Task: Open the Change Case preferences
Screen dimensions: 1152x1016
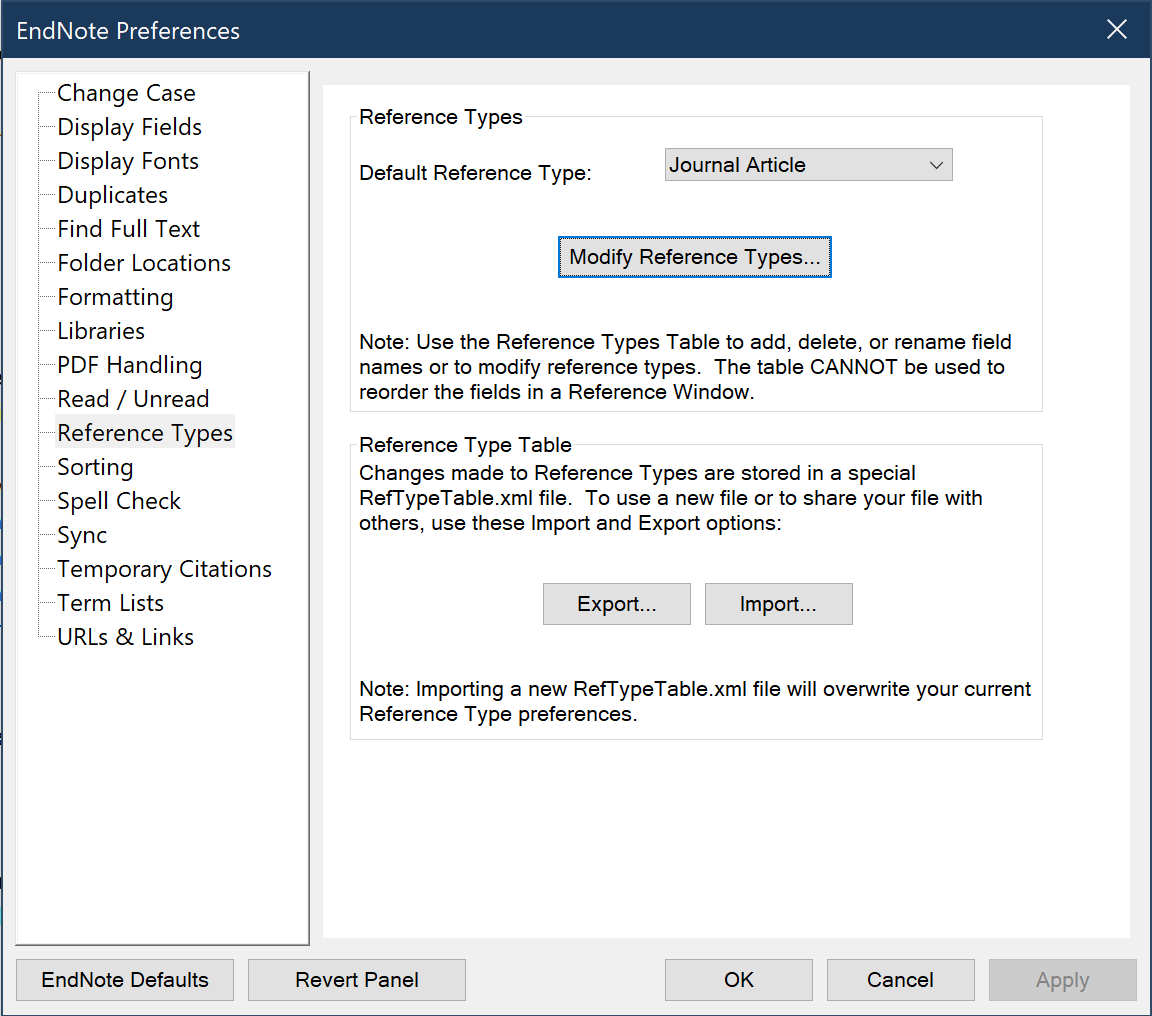Action: pos(126,93)
